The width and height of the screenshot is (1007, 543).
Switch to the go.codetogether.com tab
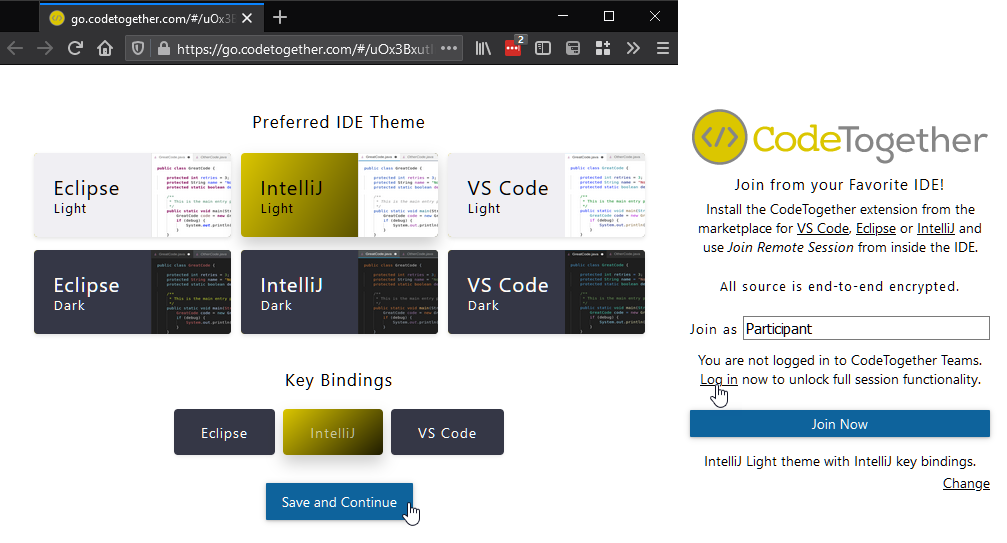[150, 18]
